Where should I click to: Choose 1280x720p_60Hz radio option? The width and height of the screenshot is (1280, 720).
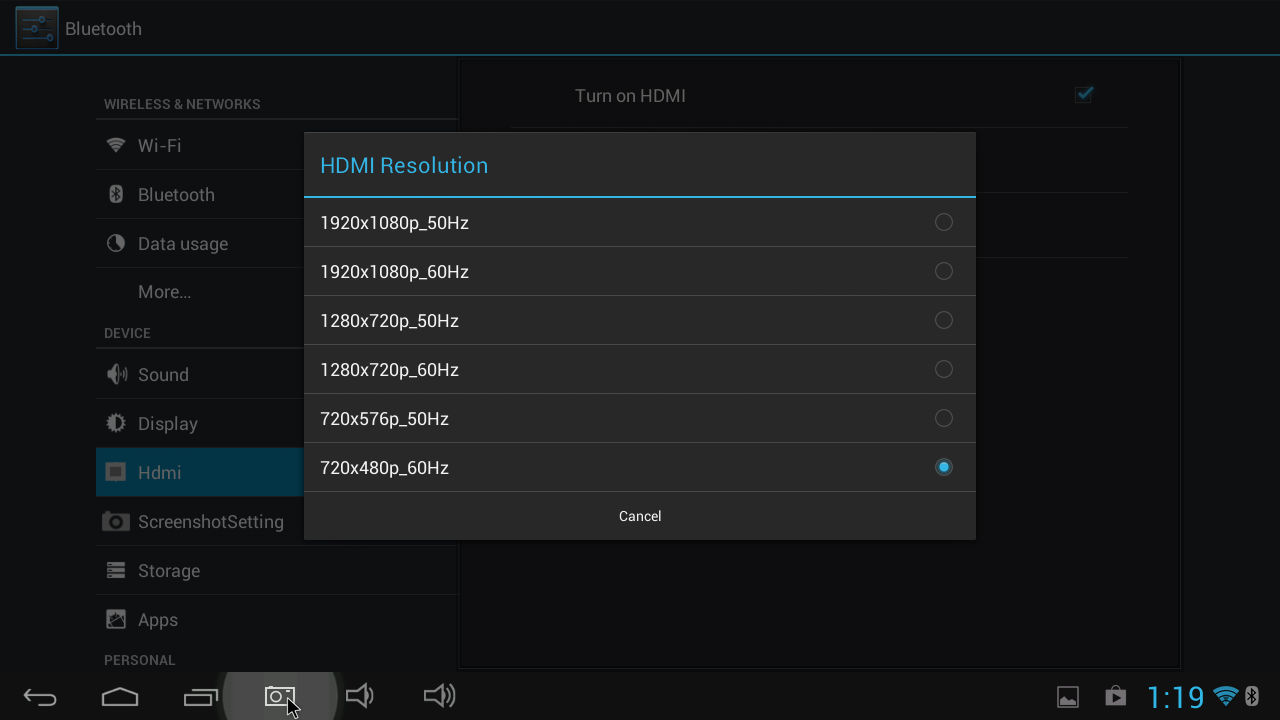click(x=942, y=369)
